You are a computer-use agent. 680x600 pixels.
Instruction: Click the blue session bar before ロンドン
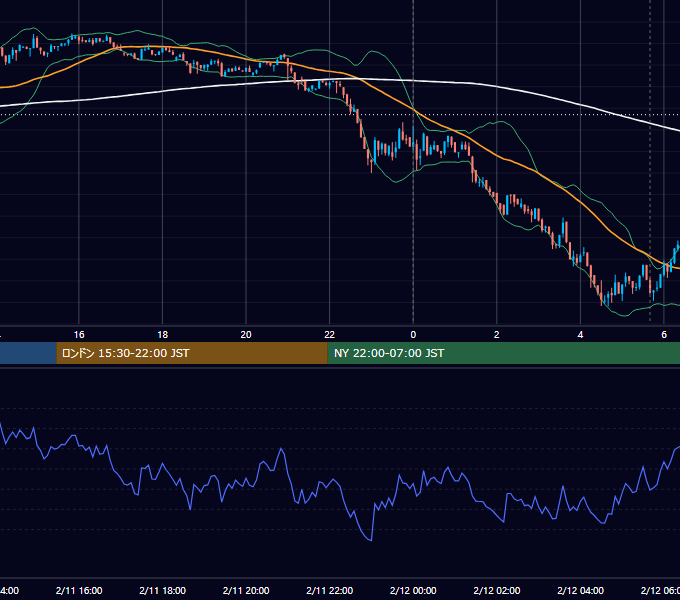(28, 353)
